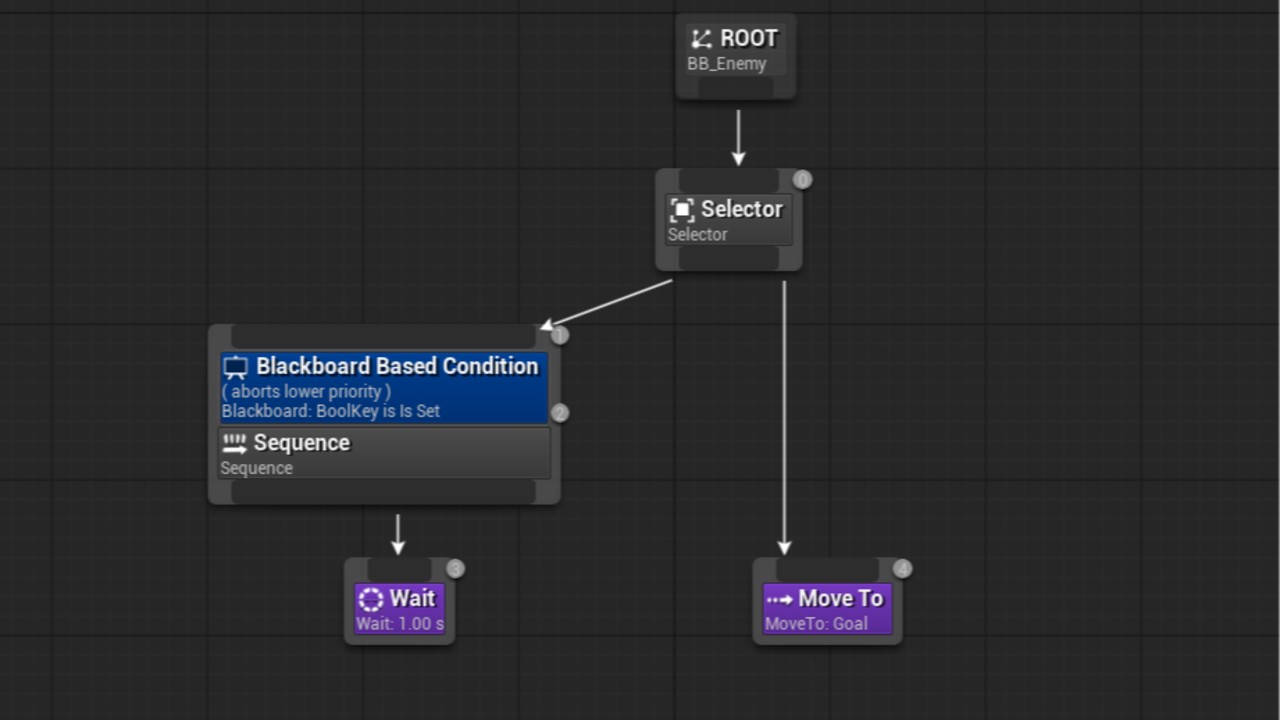Screen dimensions: 1280x720
Task: Select the Blackboard Based Condition decorator title
Action: coord(397,366)
